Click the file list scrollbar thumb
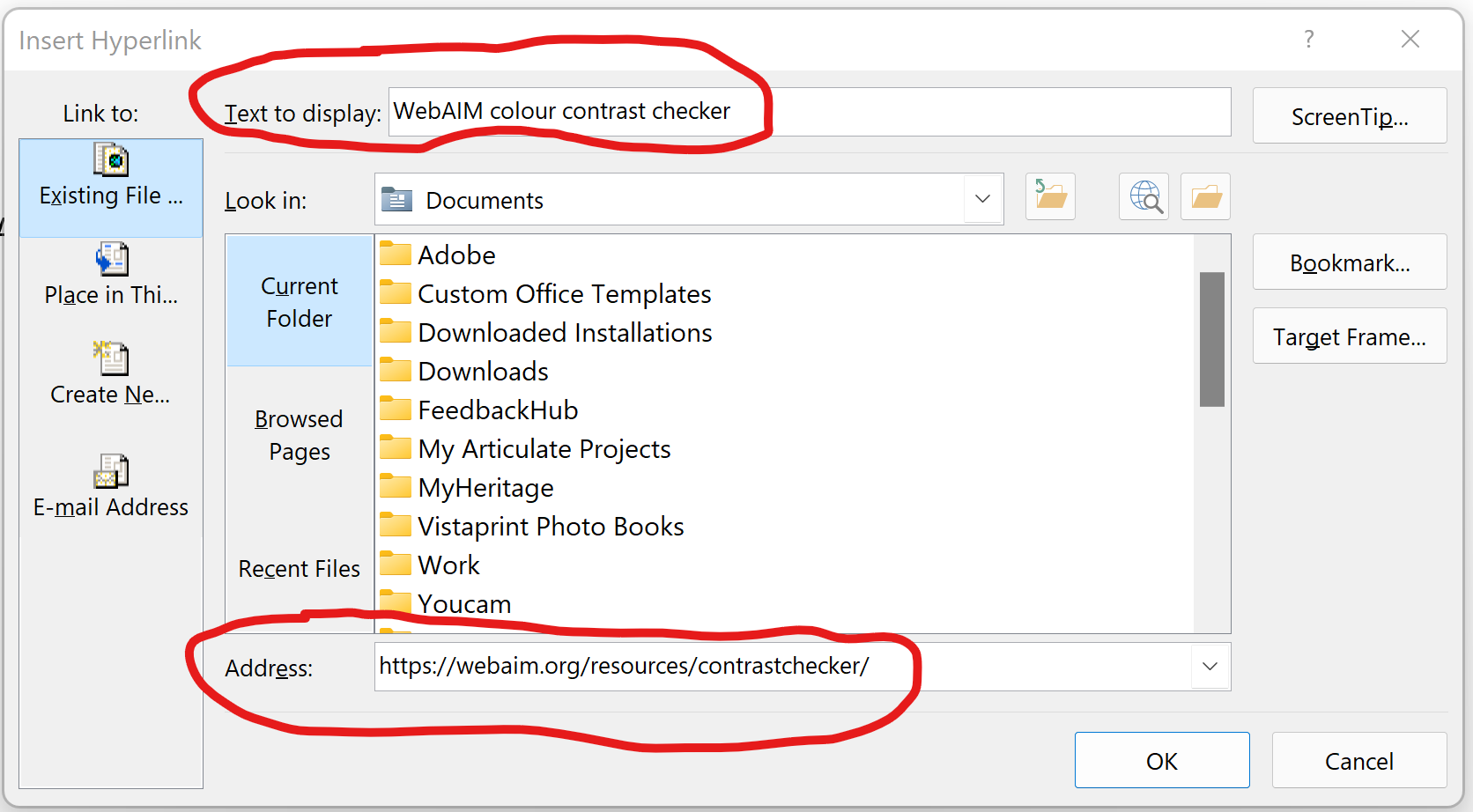Image resolution: width=1473 pixels, height=812 pixels. [x=1212, y=339]
